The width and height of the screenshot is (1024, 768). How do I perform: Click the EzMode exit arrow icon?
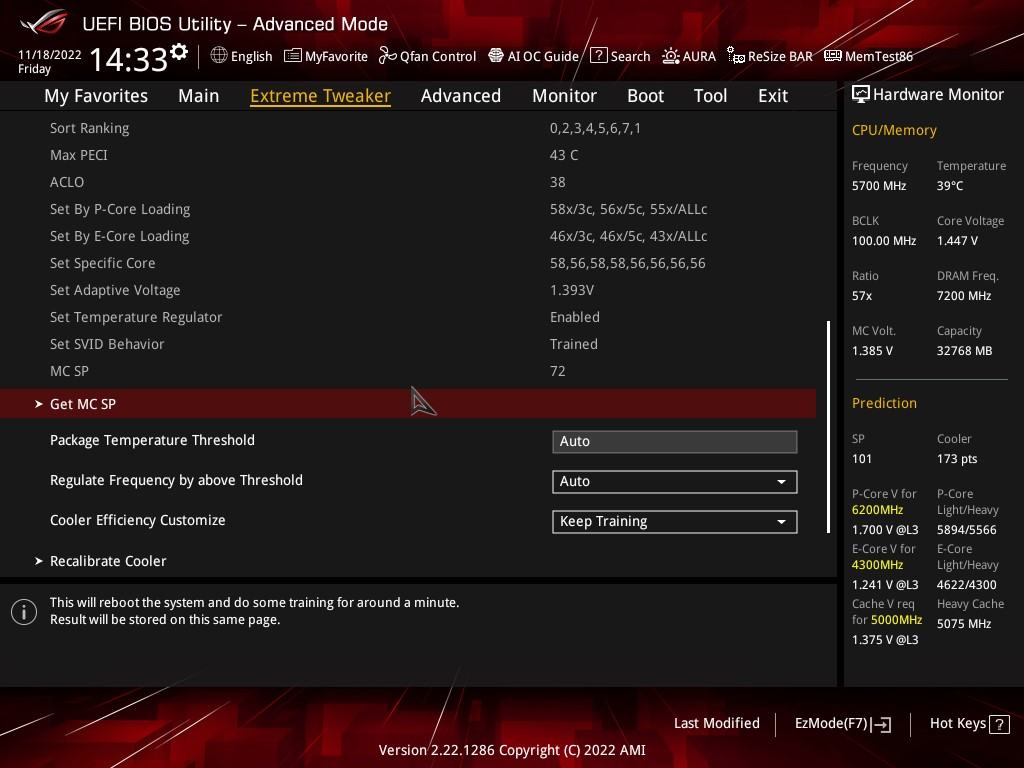coord(882,724)
